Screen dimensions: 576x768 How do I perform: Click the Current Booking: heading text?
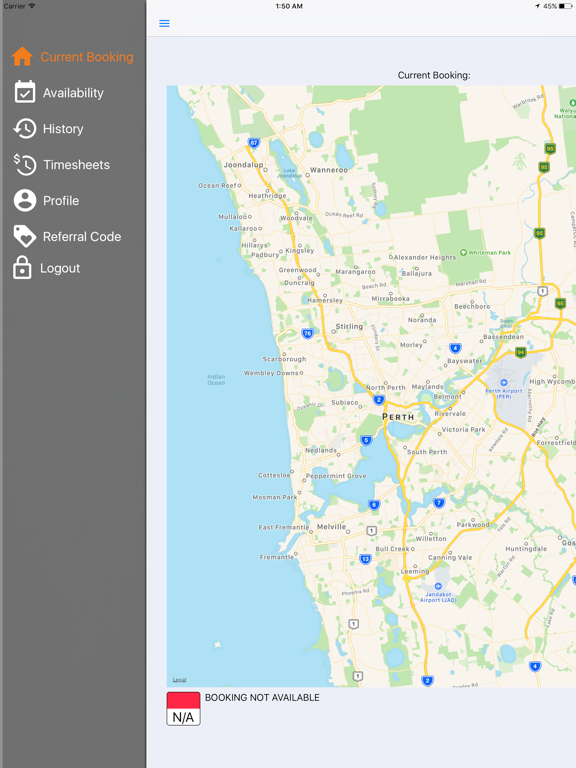pyautogui.click(x=434, y=75)
